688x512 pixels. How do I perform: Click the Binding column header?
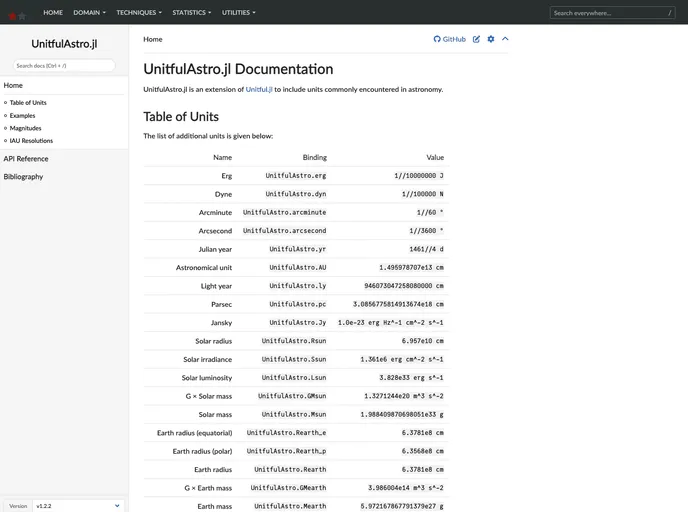(x=315, y=157)
